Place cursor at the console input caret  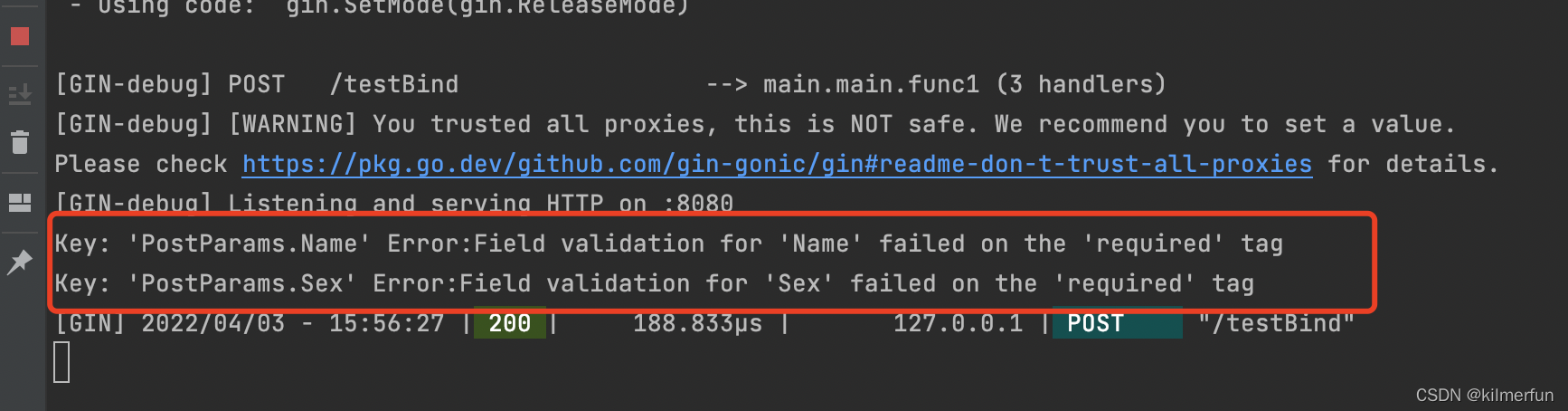(61, 363)
